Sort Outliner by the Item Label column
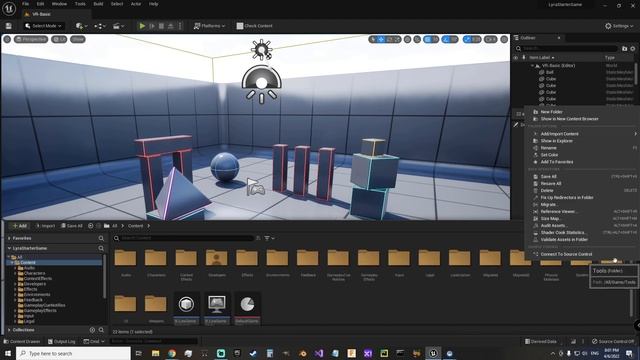The width and height of the screenshot is (640, 360). [541, 58]
